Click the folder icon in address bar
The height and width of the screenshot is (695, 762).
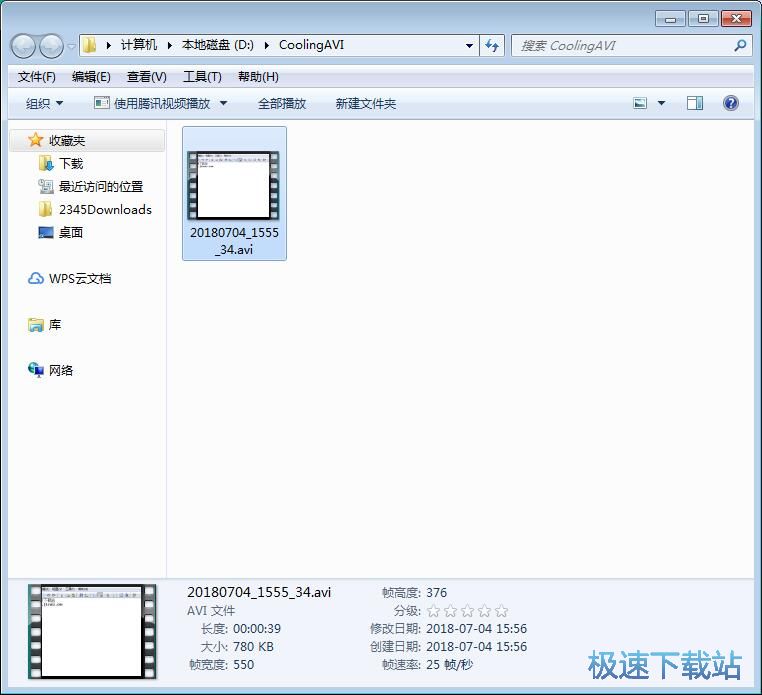click(89, 46)
